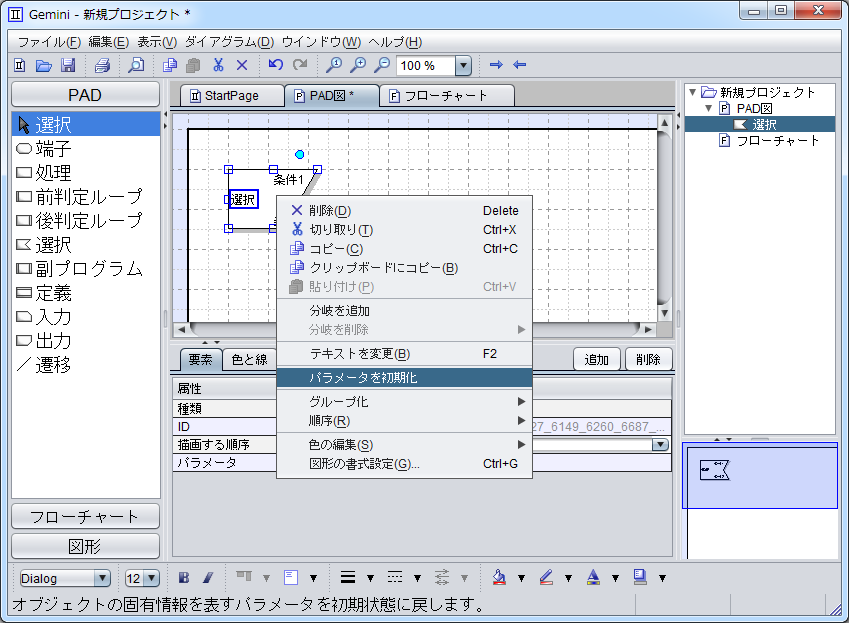This screenshot has height=623, width=849.
Task: Click the cut scissors toolbar icon
Action: click(x=218, y=65)
